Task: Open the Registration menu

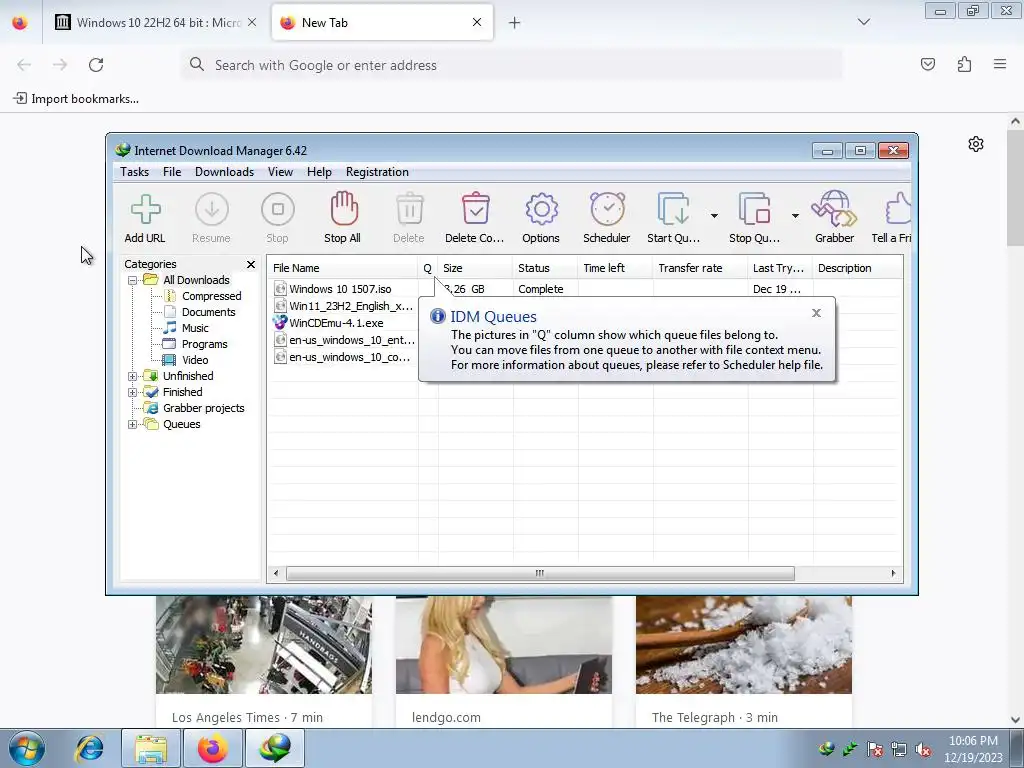Action: click(377, 172)
